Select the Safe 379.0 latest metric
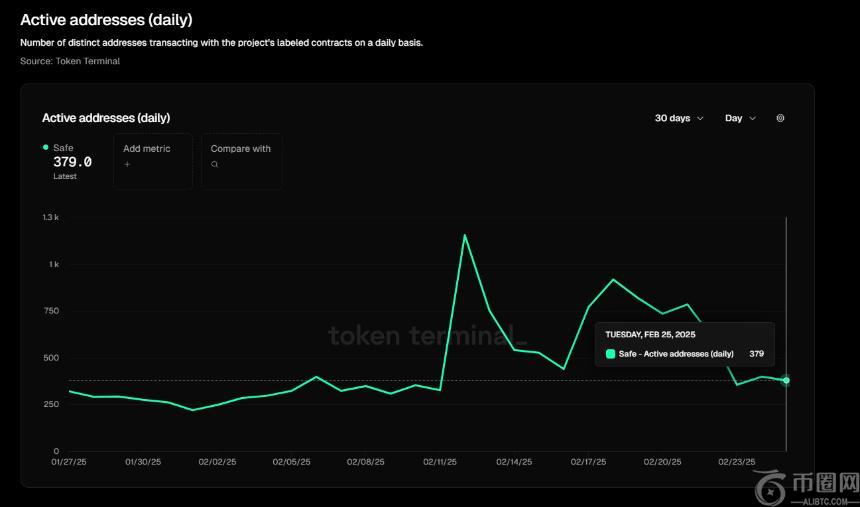The width and height of the screenshot is (860, 507). (67, 161)
